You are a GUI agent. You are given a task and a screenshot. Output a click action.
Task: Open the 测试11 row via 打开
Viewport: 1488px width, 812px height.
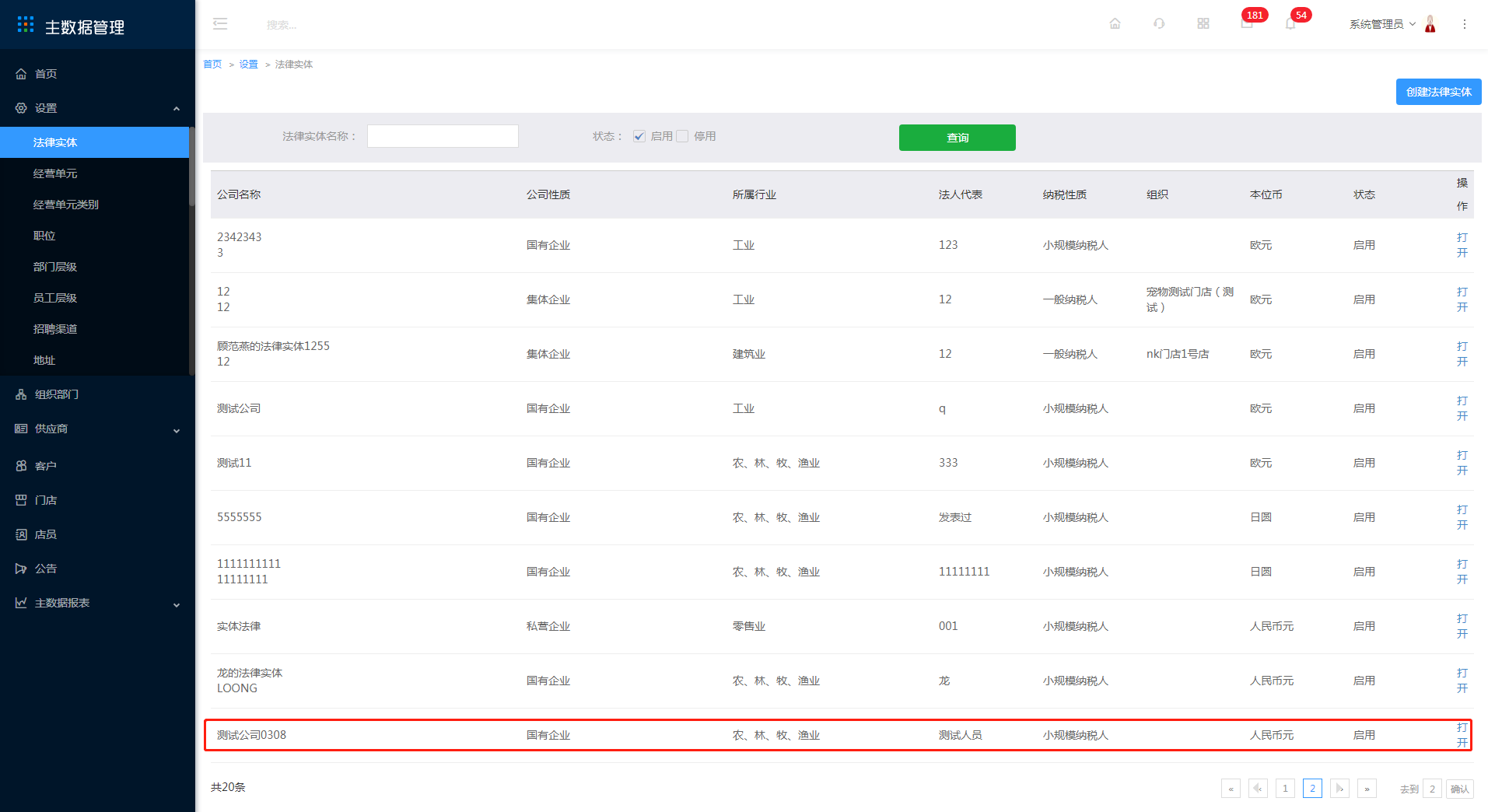pos(1462,463)
